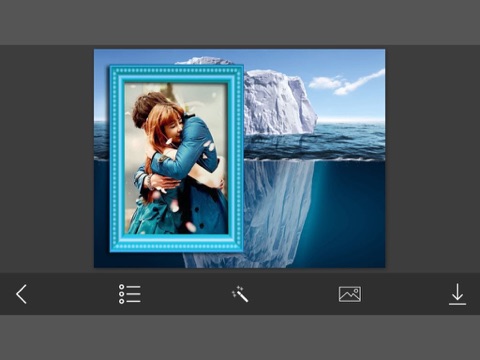Tap the back arrow icon
This screenshot has width=480, height=360.
pos(21,294)
